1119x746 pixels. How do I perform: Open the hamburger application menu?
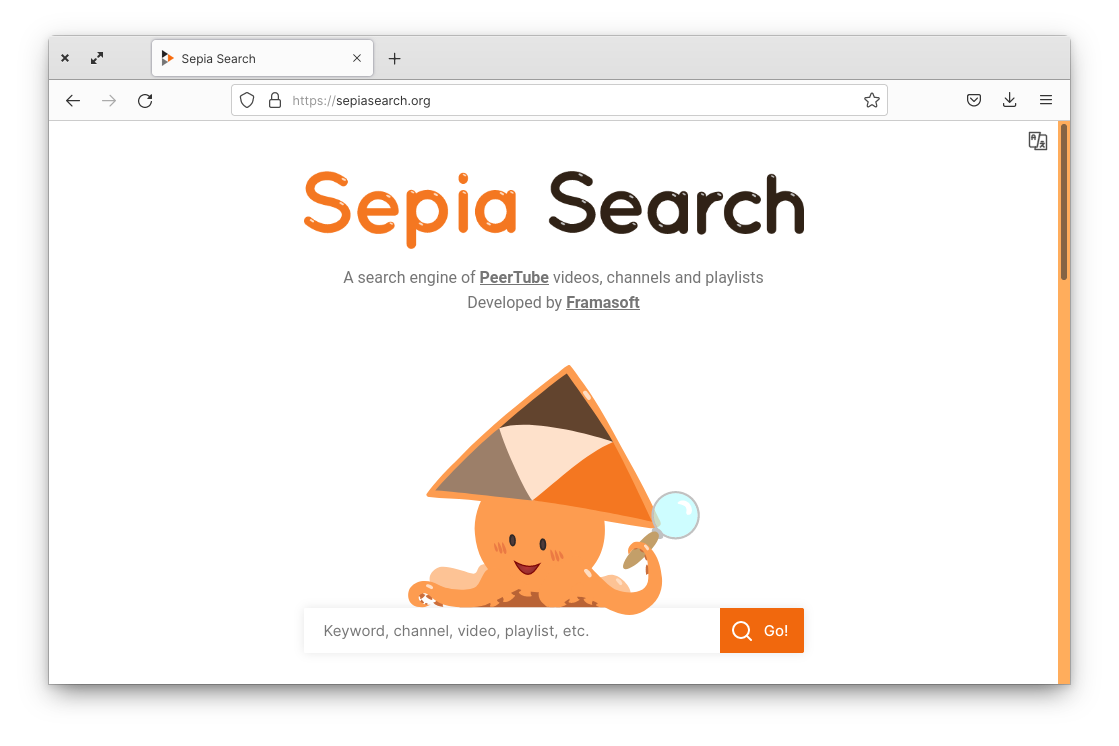click(x=1045, y=100)
